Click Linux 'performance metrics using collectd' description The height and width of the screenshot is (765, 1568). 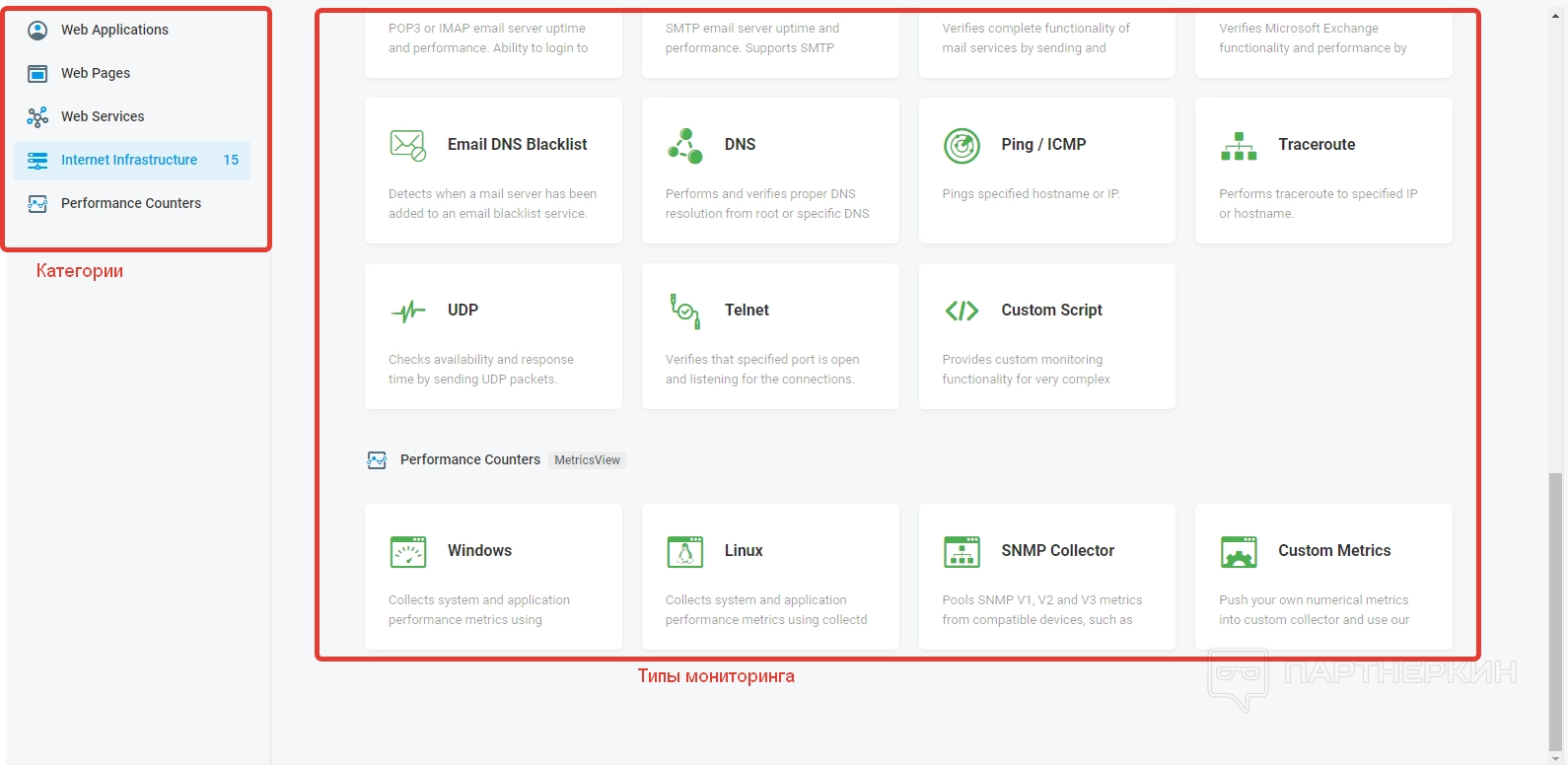point(766,609)
